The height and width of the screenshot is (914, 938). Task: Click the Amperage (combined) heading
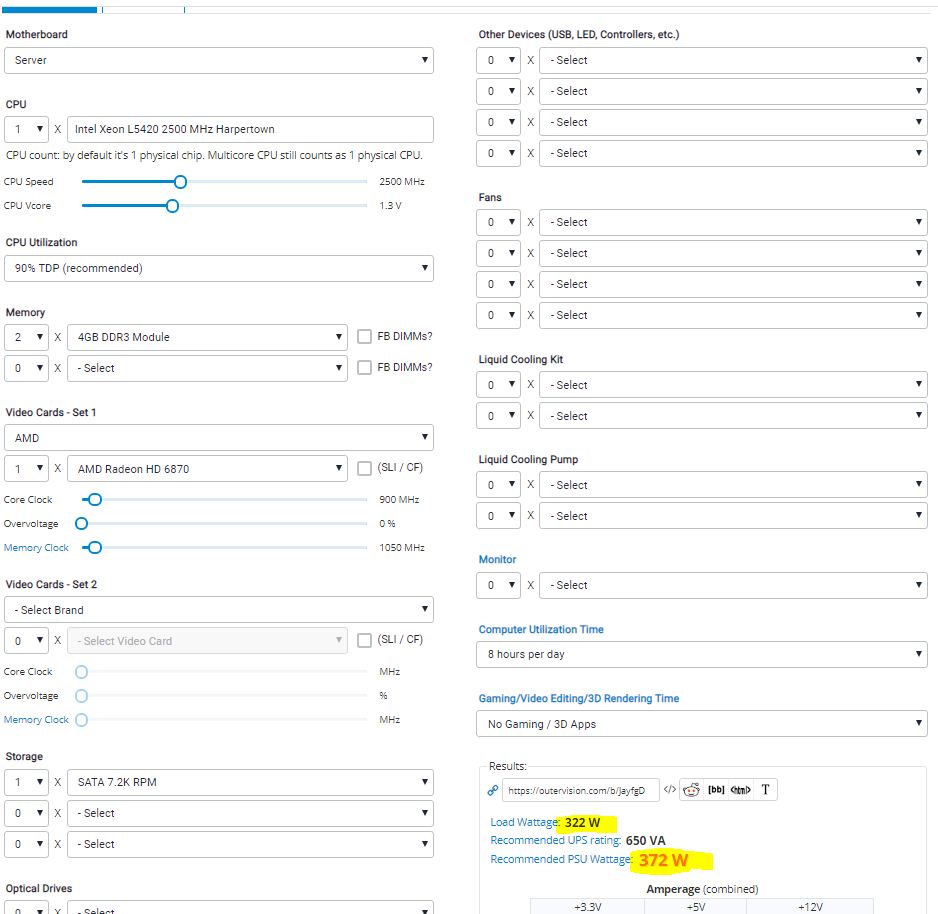(702, 889)
